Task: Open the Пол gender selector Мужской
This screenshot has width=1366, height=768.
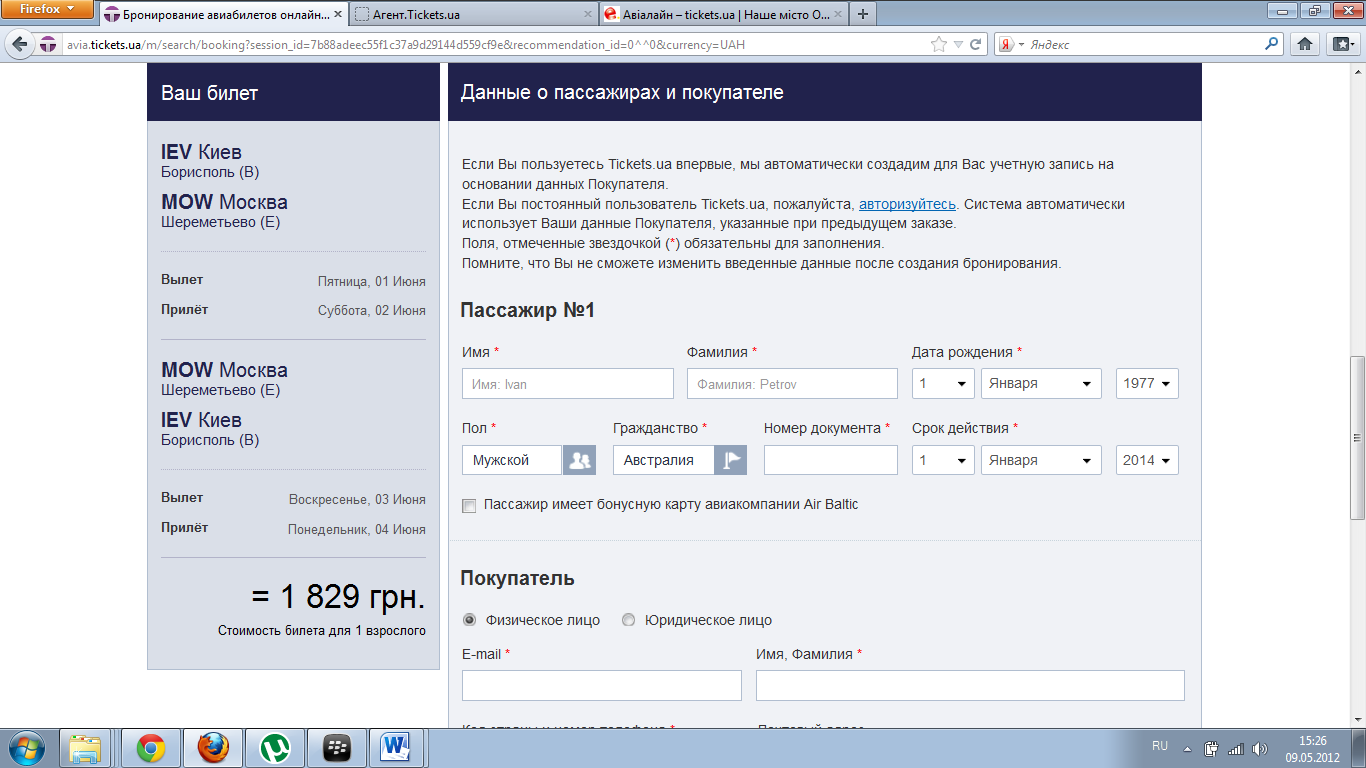Action: coord(512,460)
